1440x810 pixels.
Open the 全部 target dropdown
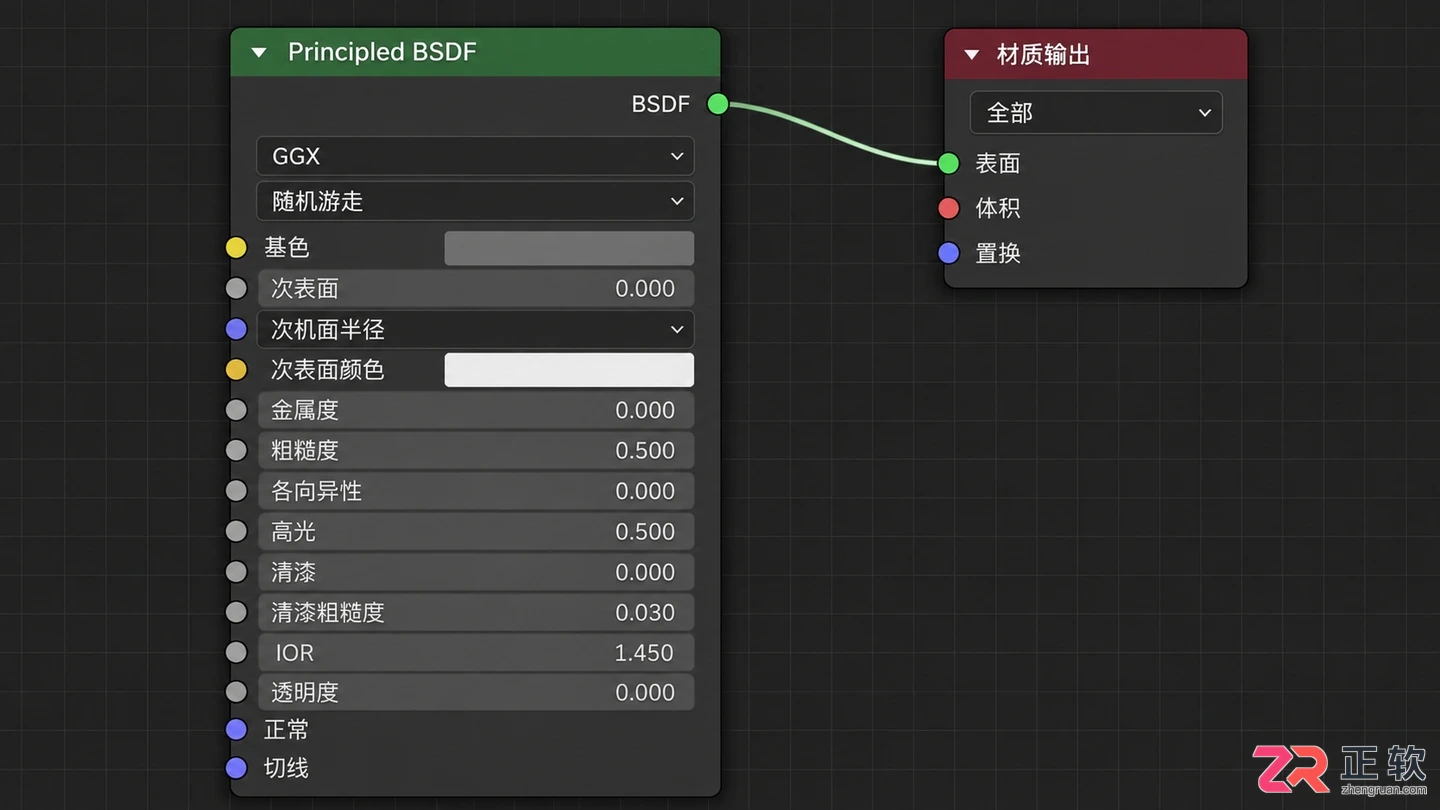tap(1096, 112)
